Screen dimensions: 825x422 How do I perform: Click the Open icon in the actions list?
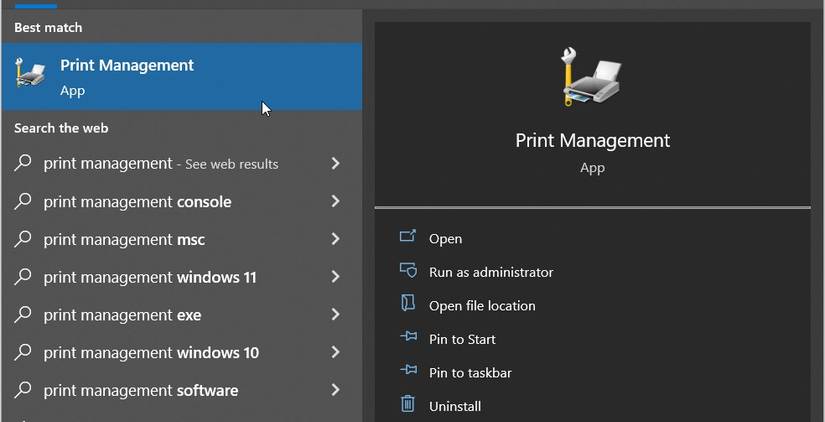(408, 238)
